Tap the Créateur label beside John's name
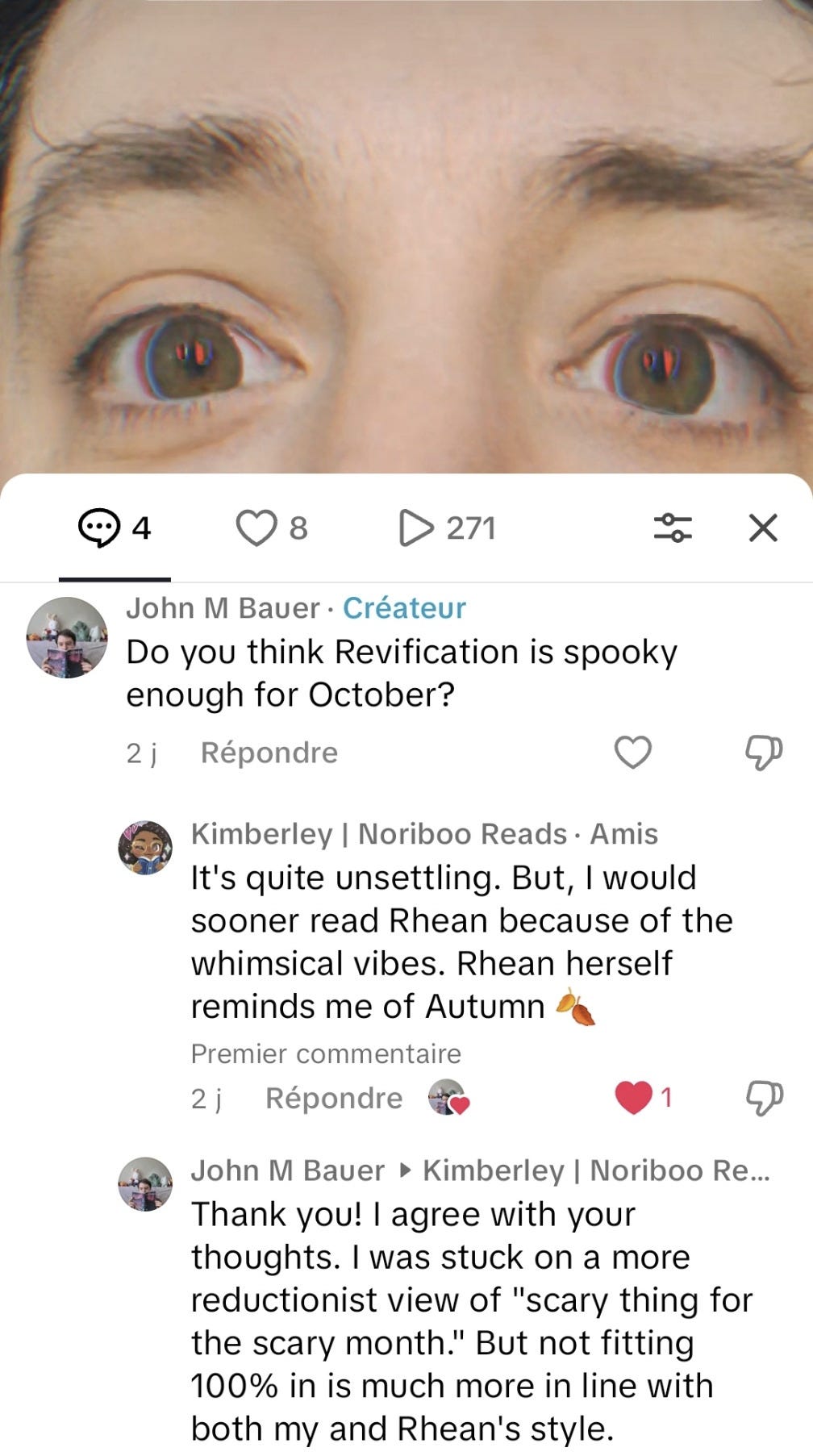This screenshot has height=1456, width=813. point(404,608)
